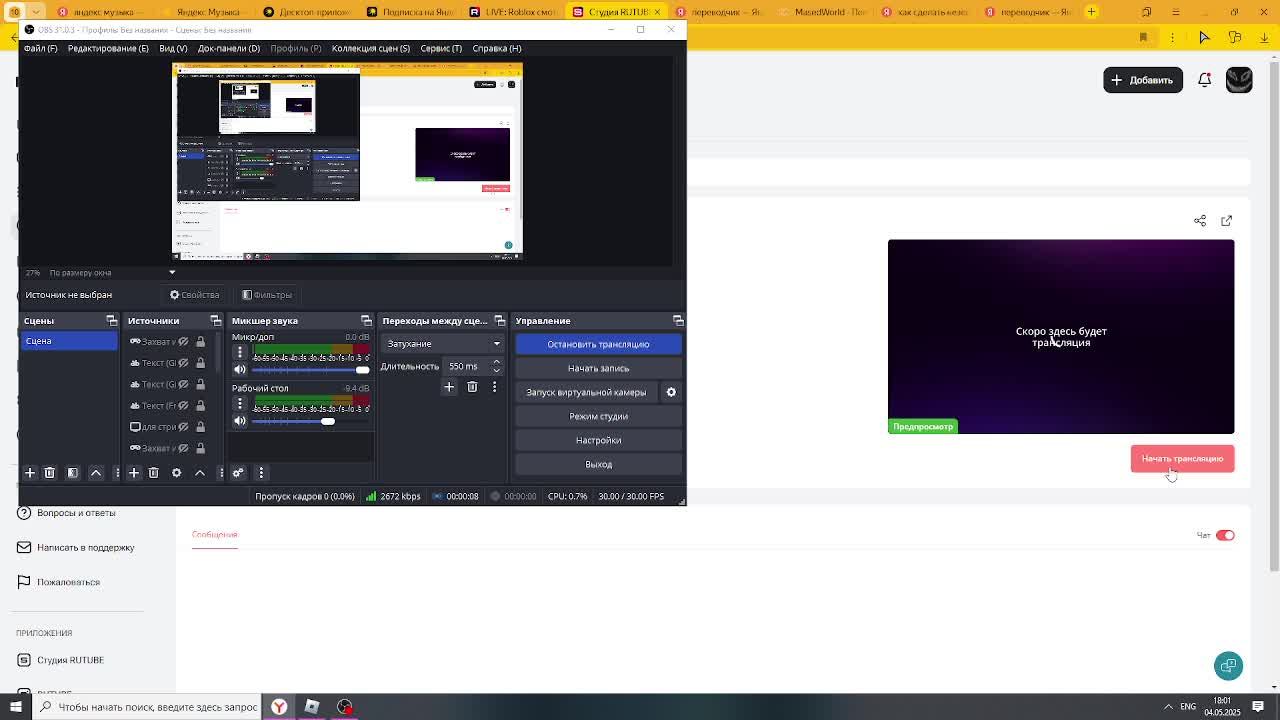Open OBS Настройки button
The width and height of the screenshot is (1280, 720).
[598, 440]
